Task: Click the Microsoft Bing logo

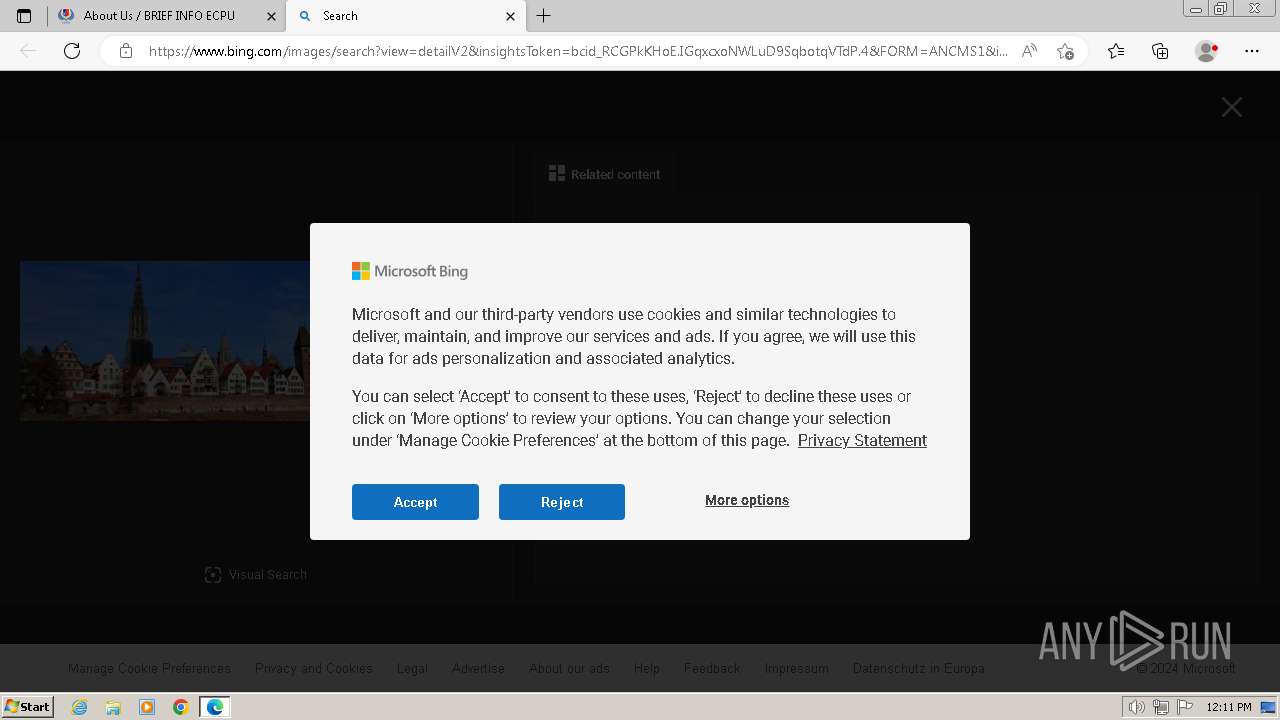Action: pyautogui.click(x=410, y=271)
